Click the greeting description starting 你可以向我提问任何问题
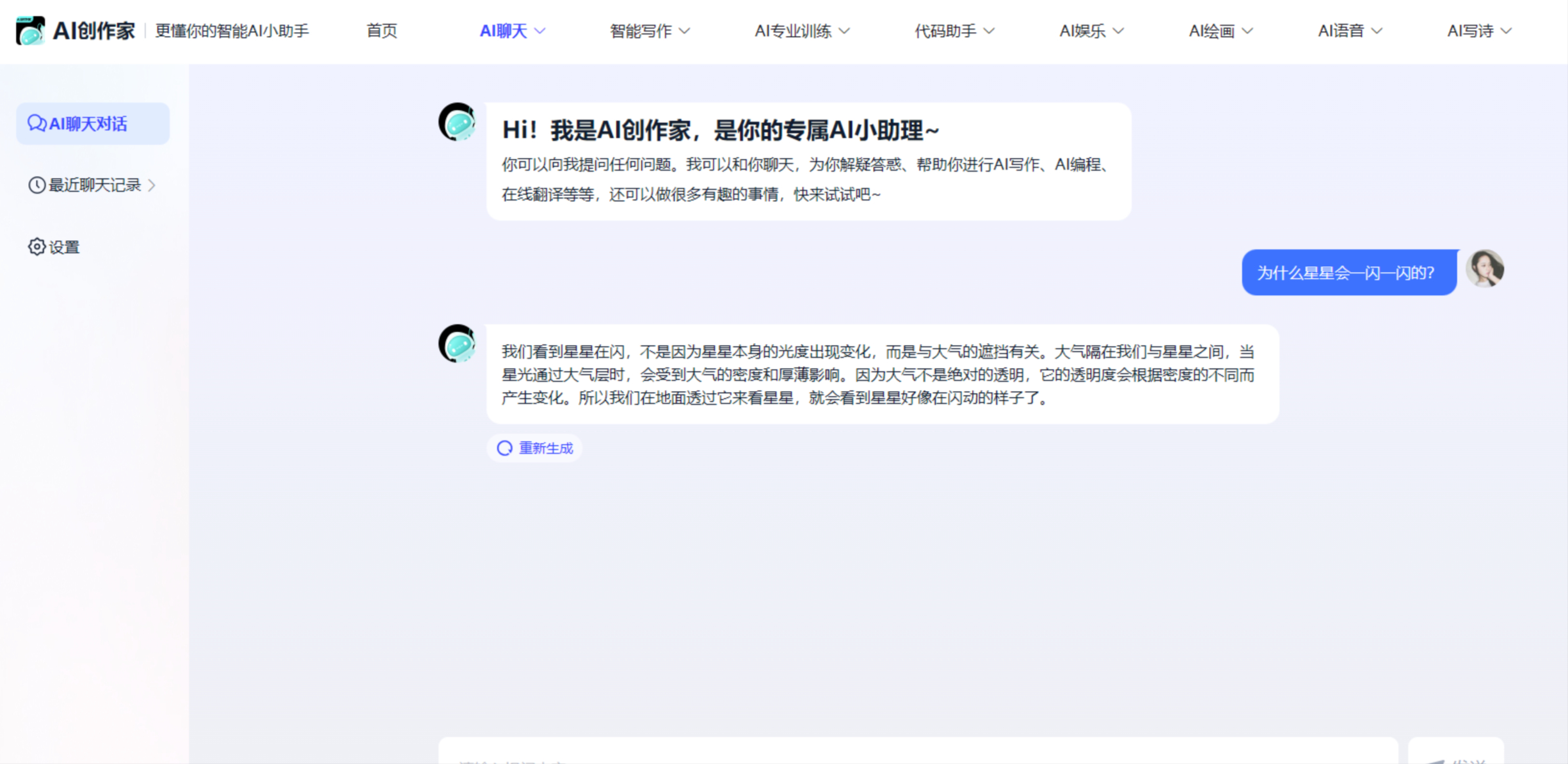Viewport: 1568px width, 764px height. click(806, 179)
